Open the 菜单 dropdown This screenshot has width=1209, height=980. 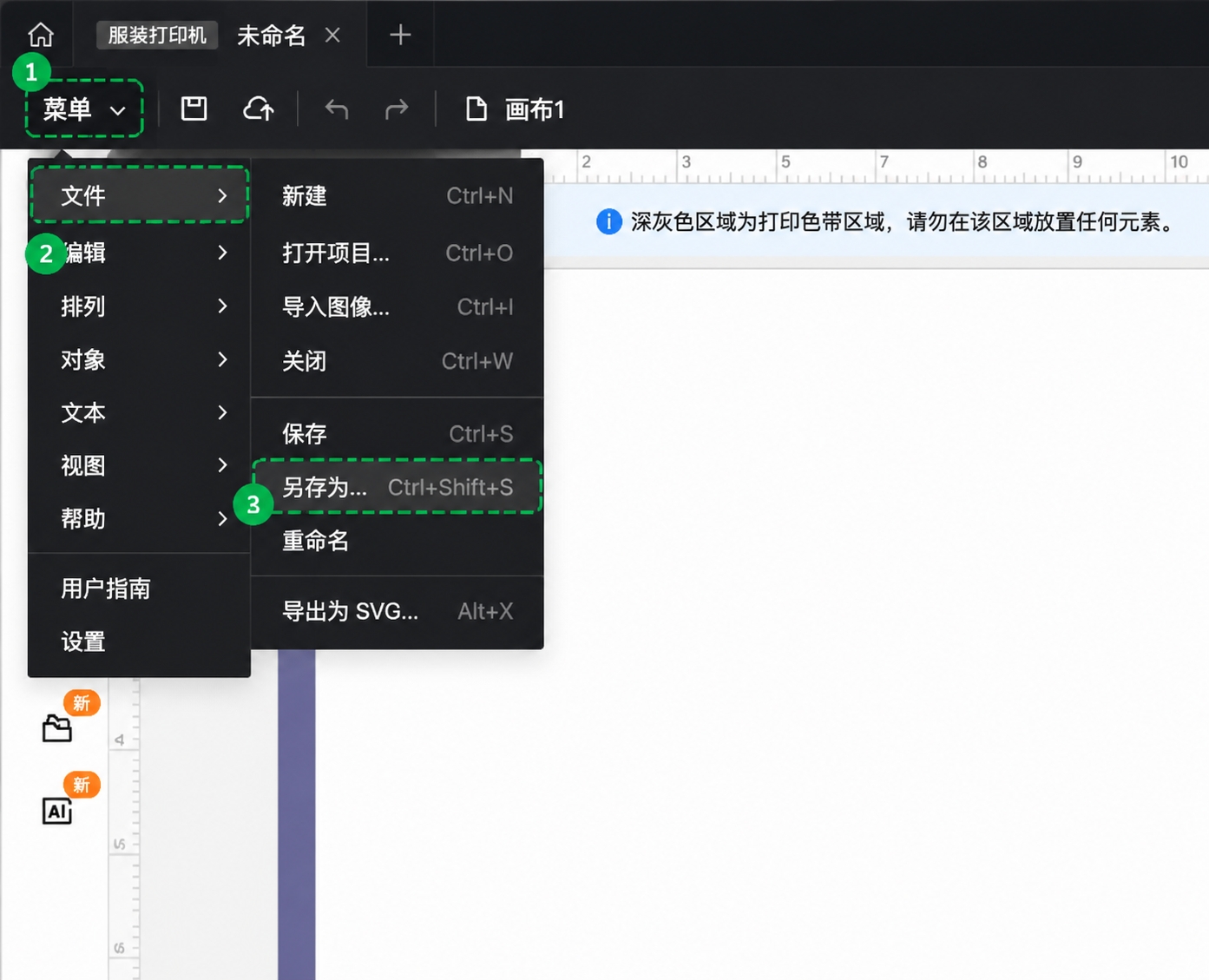(84, 109)
